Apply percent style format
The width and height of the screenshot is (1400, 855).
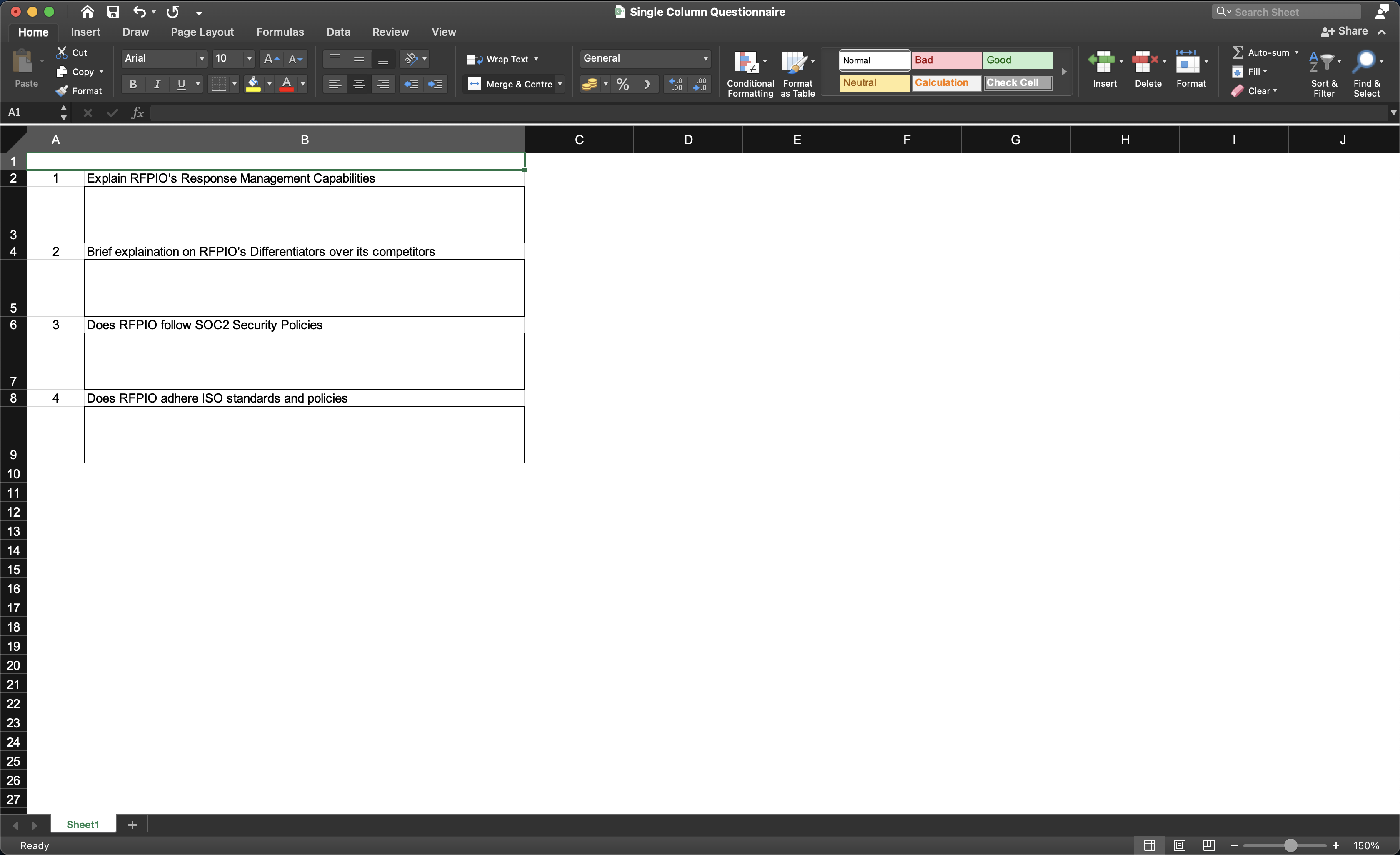pos(623,84)
